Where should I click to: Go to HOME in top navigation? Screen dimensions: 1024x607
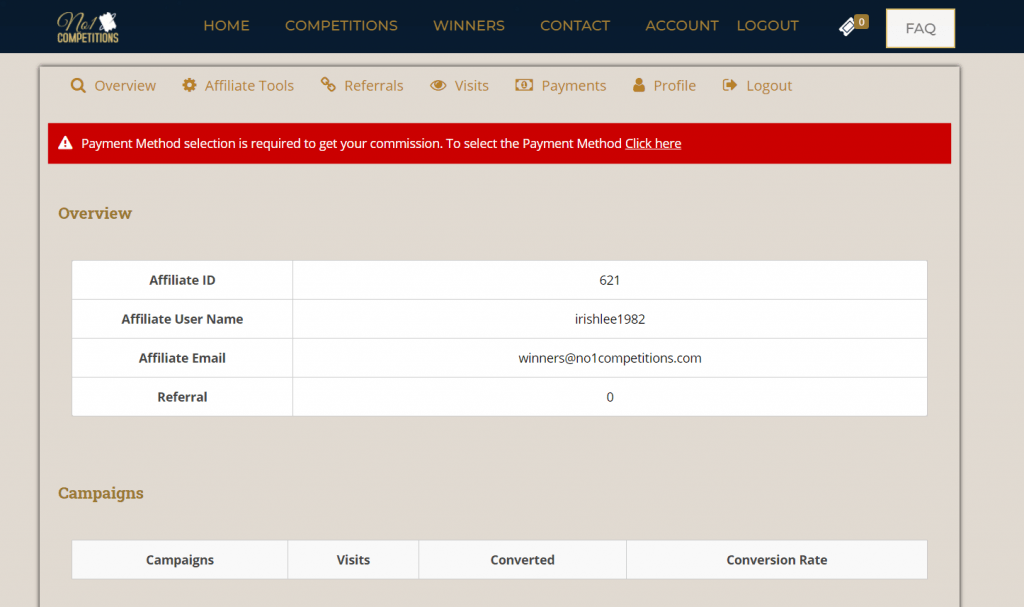227,25
